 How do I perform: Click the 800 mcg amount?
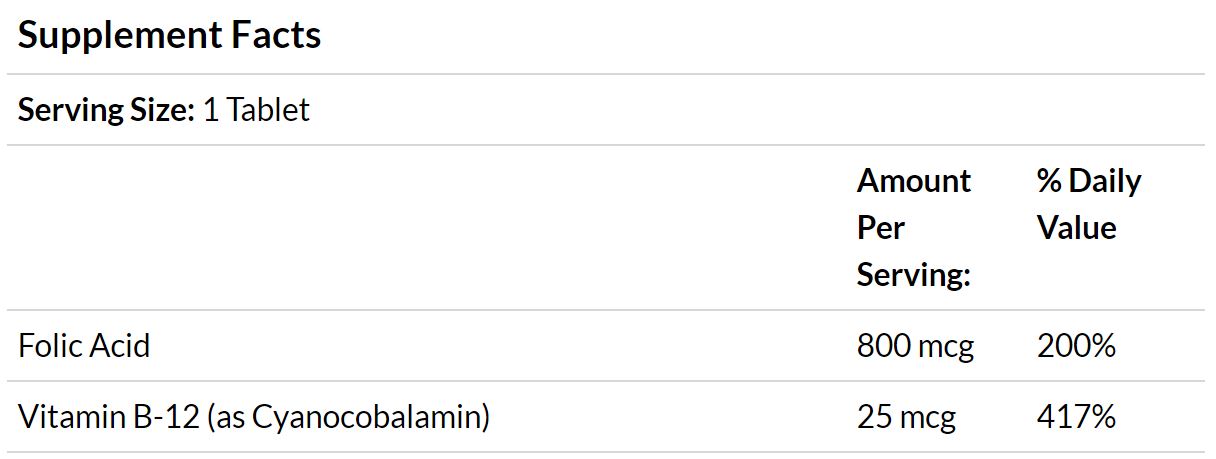point(915,346)
